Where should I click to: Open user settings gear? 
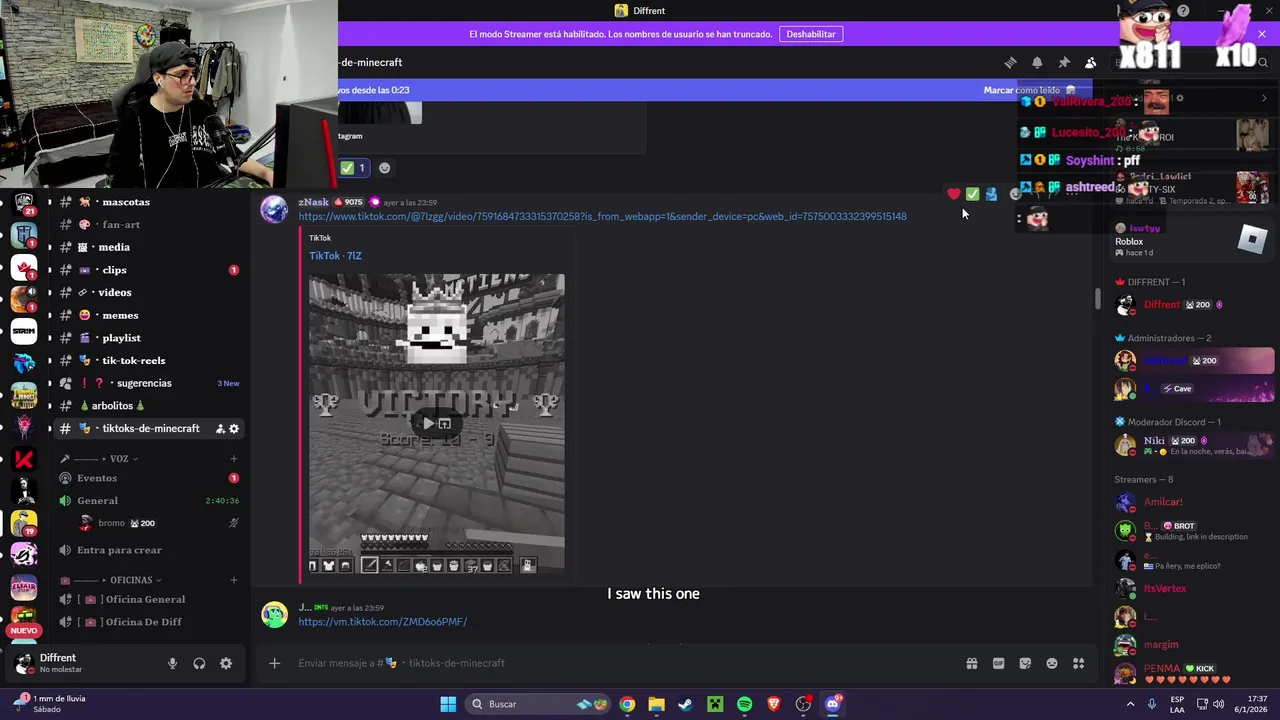226,663
